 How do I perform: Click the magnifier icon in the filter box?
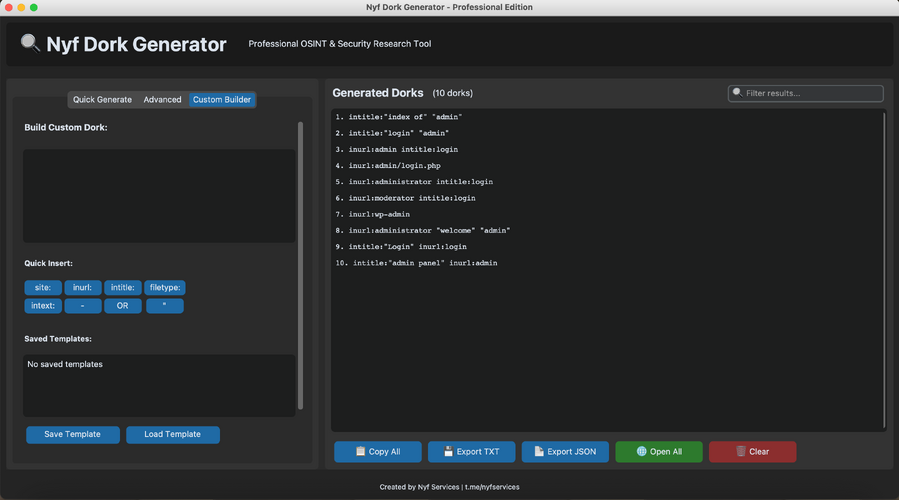[738, 93]
